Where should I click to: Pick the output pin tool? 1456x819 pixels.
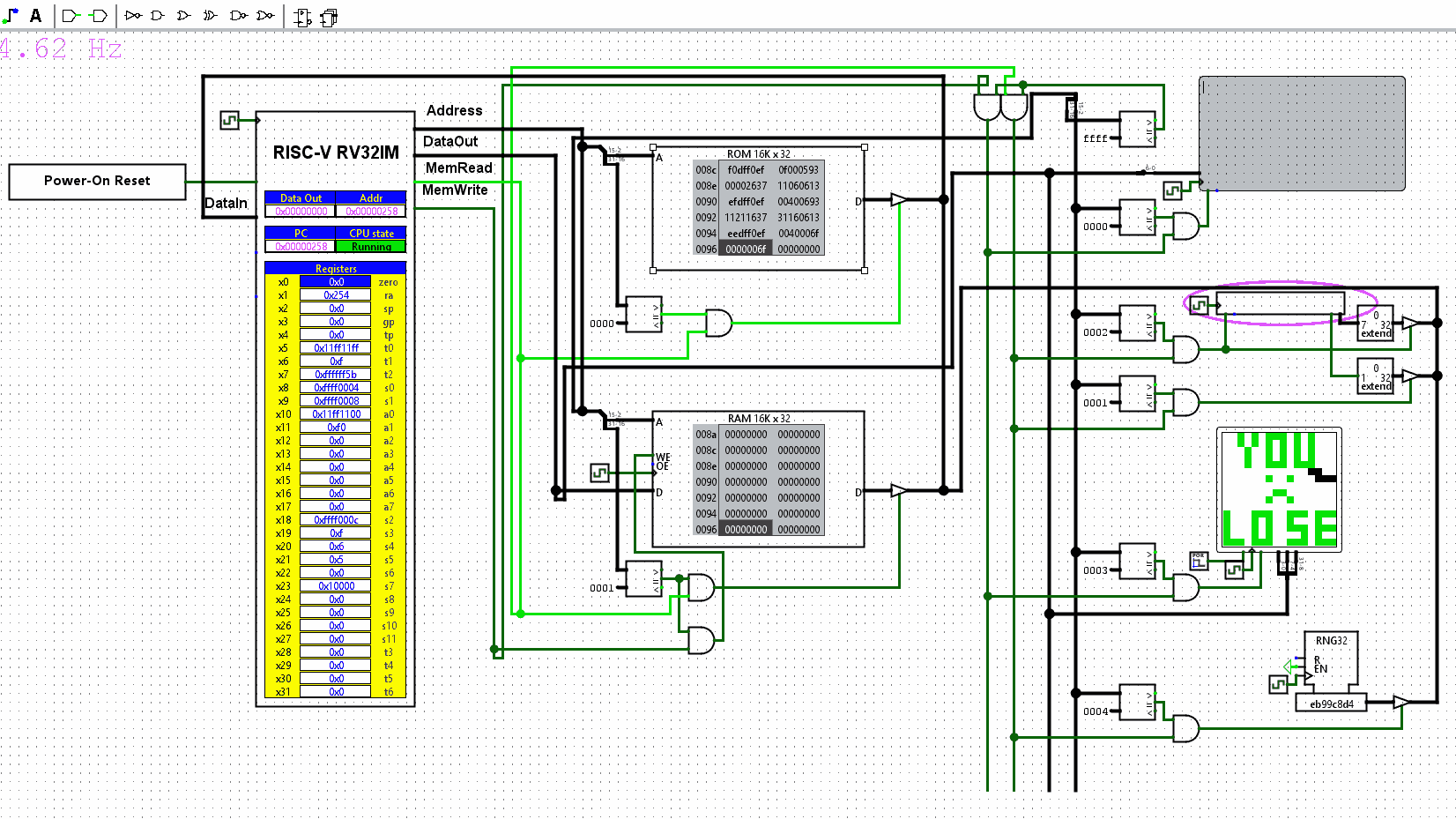(x=99, y=15)
